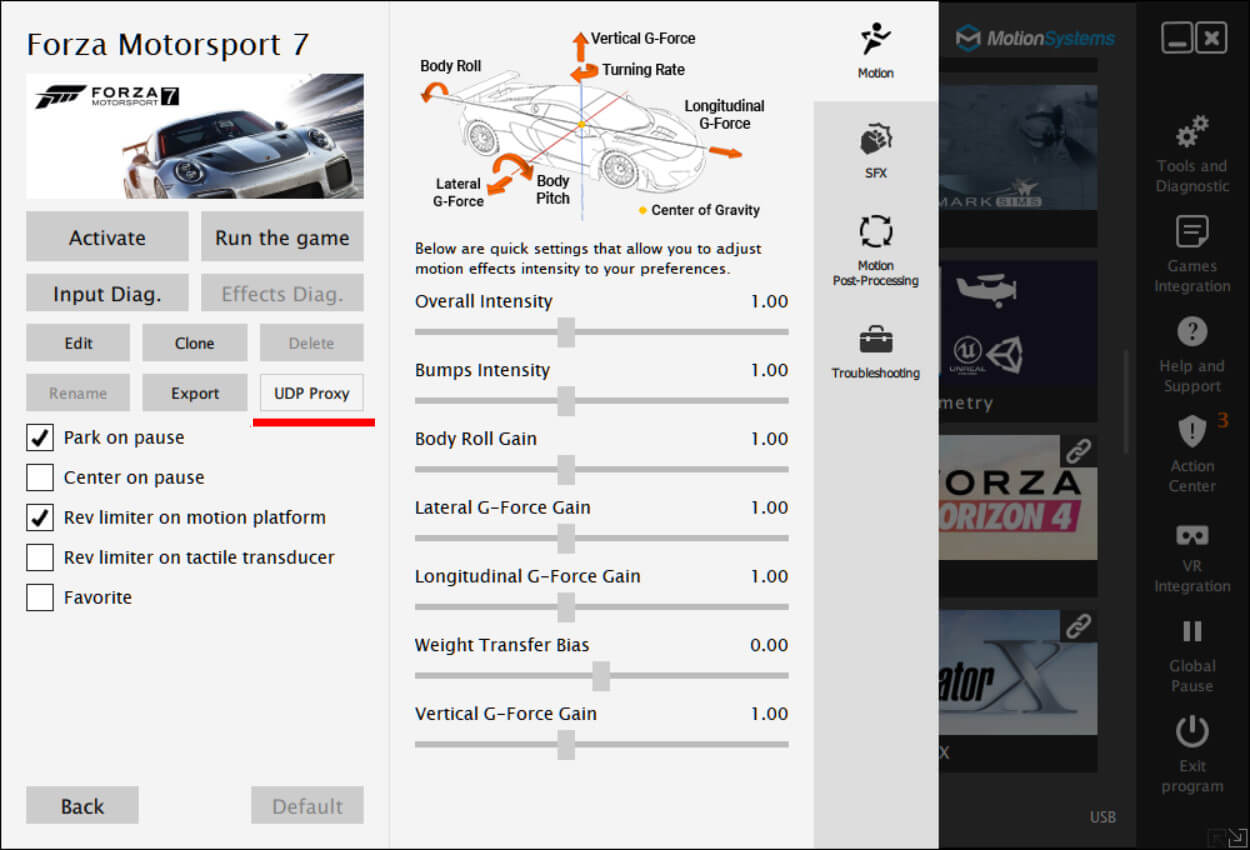Enable Rev limiter on tactile transducer

40,557
